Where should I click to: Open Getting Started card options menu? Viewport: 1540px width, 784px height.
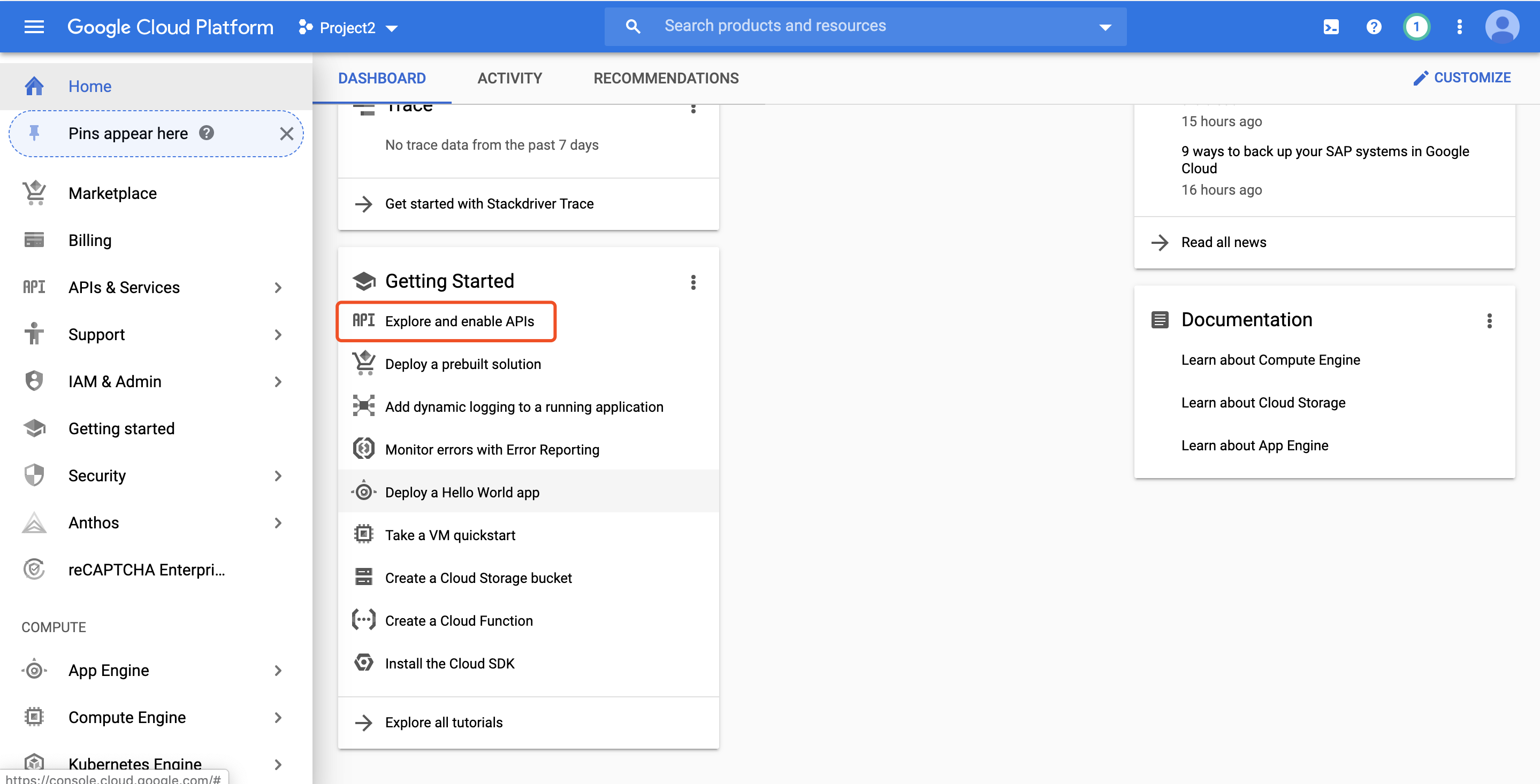(x=693, y=282)
